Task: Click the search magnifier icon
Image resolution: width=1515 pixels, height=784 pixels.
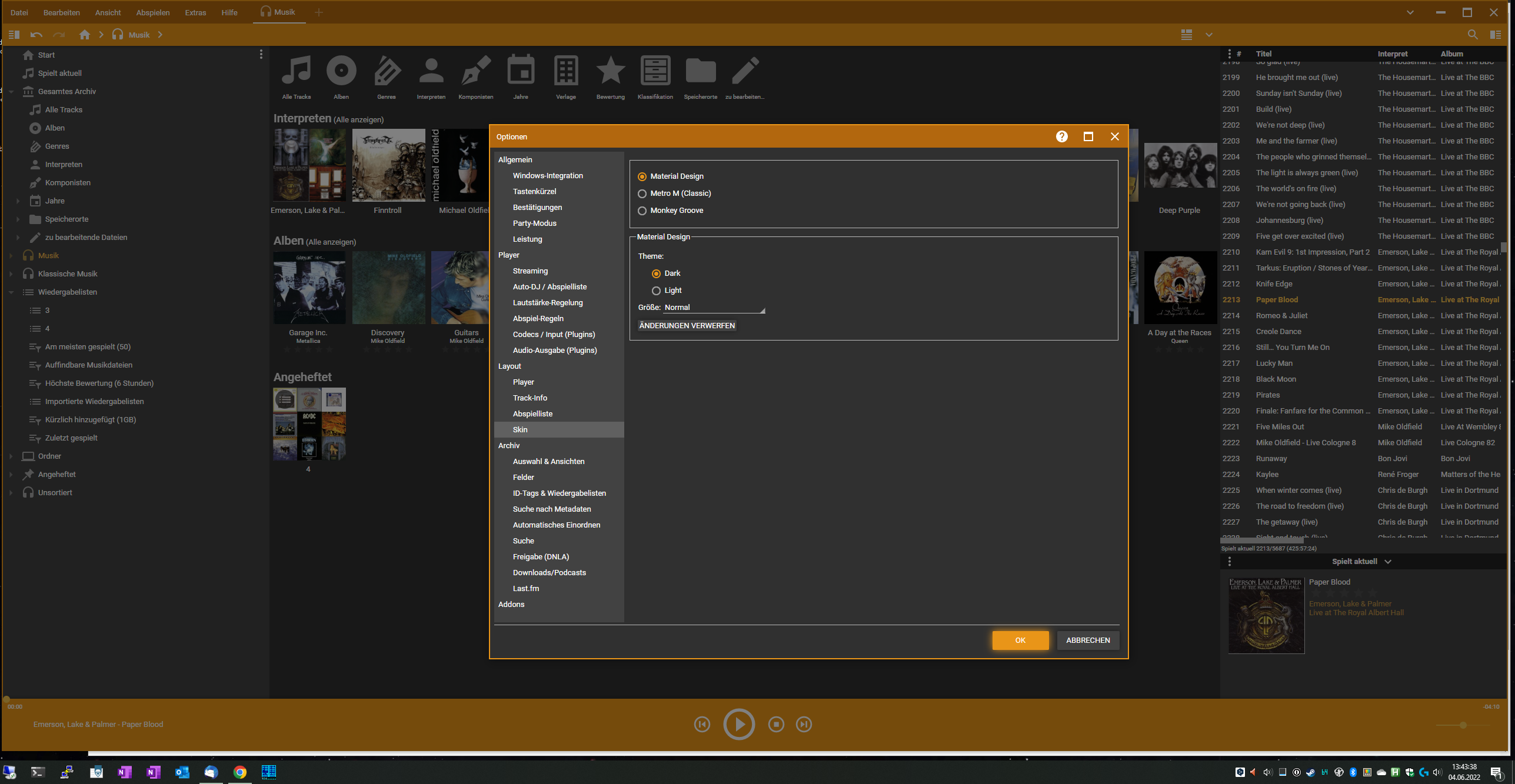Action: (1473, 35)
